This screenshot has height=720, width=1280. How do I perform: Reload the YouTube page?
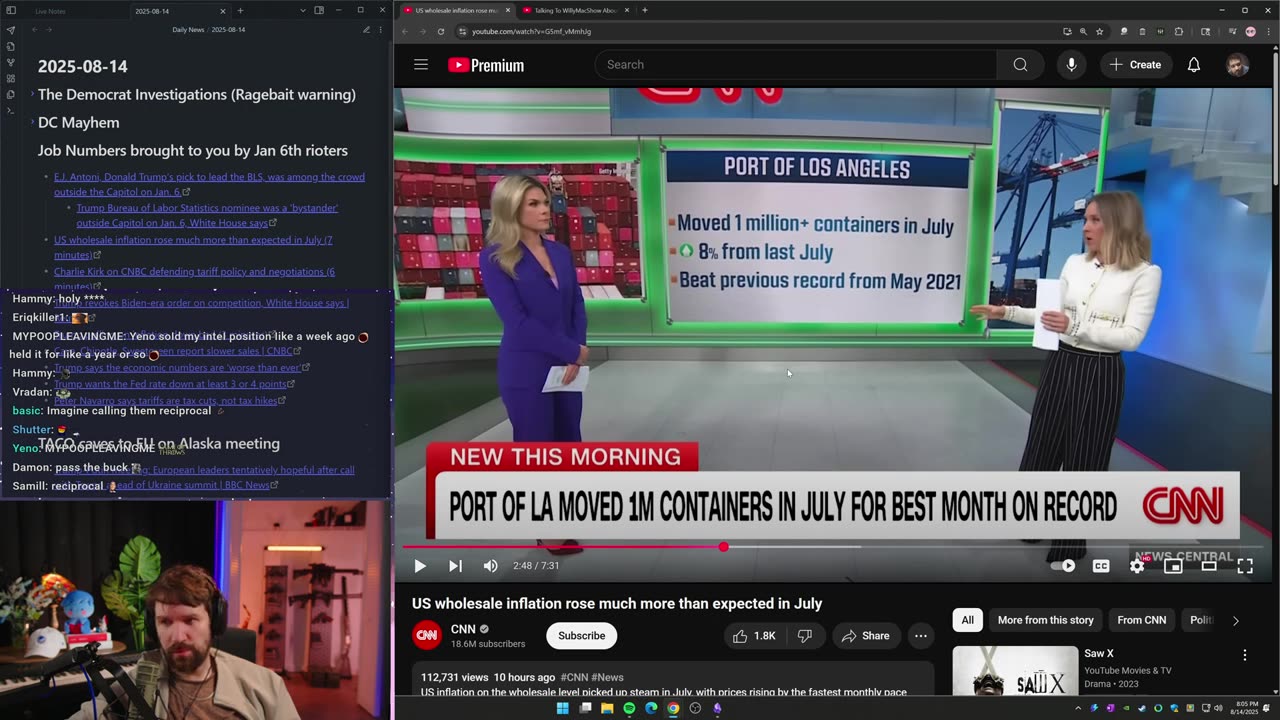click(441, 31)
